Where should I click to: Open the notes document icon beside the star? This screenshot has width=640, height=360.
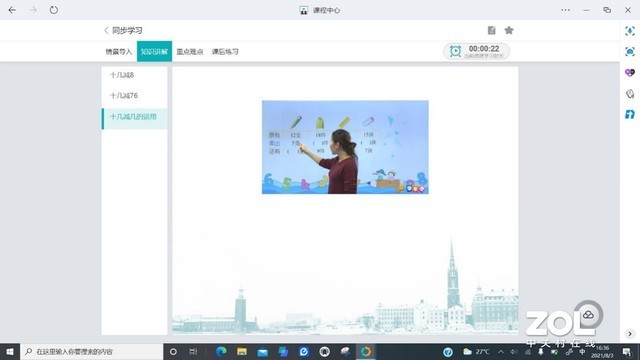click(x=491, y=30)
